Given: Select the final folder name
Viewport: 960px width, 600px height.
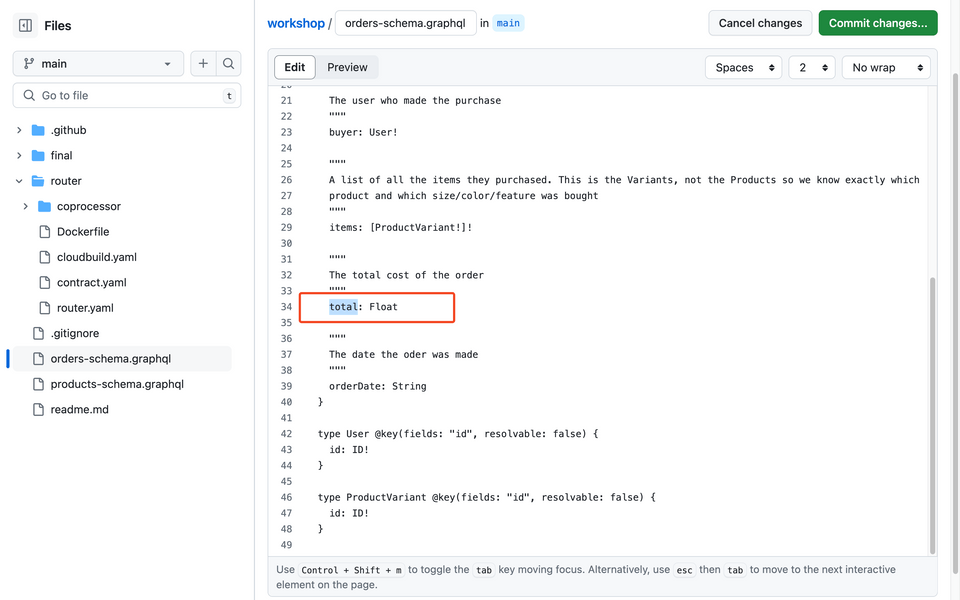Looking at the screenshot, I should pos(61,156).
